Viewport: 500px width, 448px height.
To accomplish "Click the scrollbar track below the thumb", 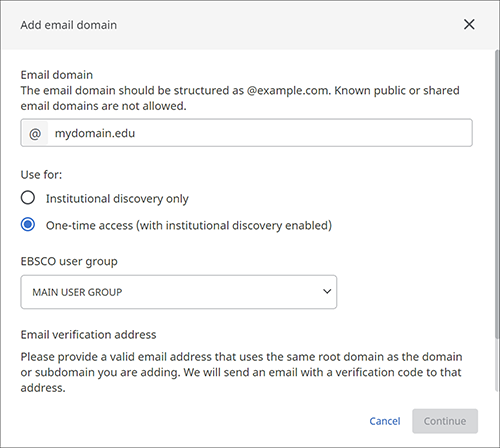I will pyautogui.click(x=497, y=363).
